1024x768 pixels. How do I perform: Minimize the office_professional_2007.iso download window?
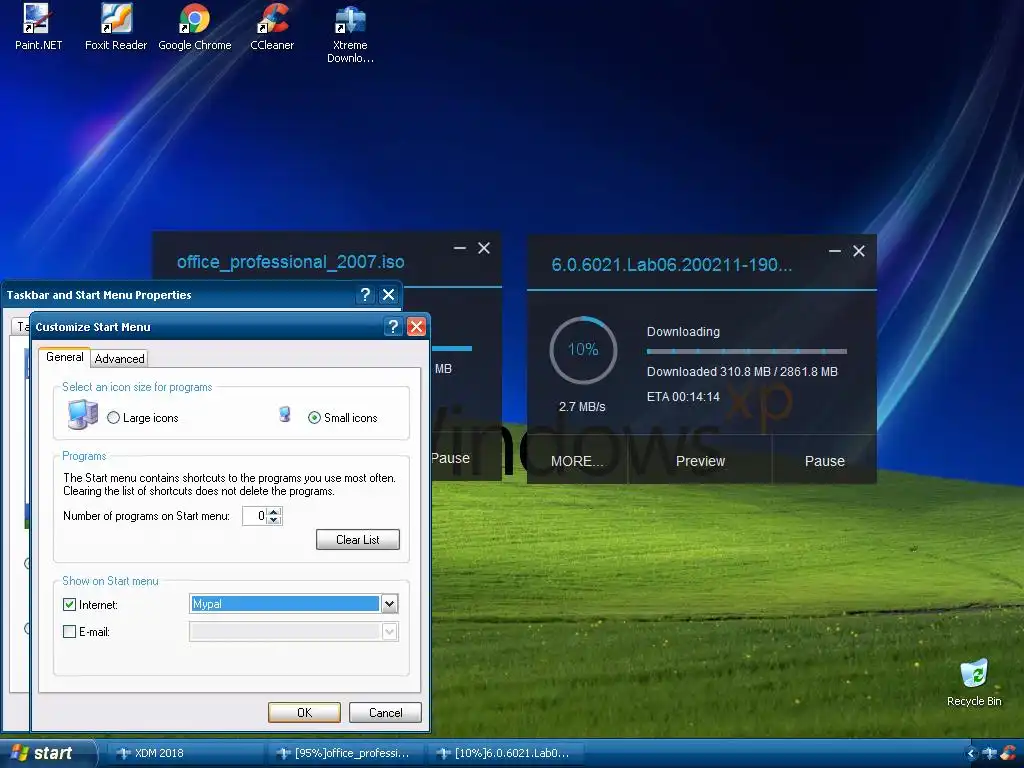pyautogui.click(x=460, y=248)
